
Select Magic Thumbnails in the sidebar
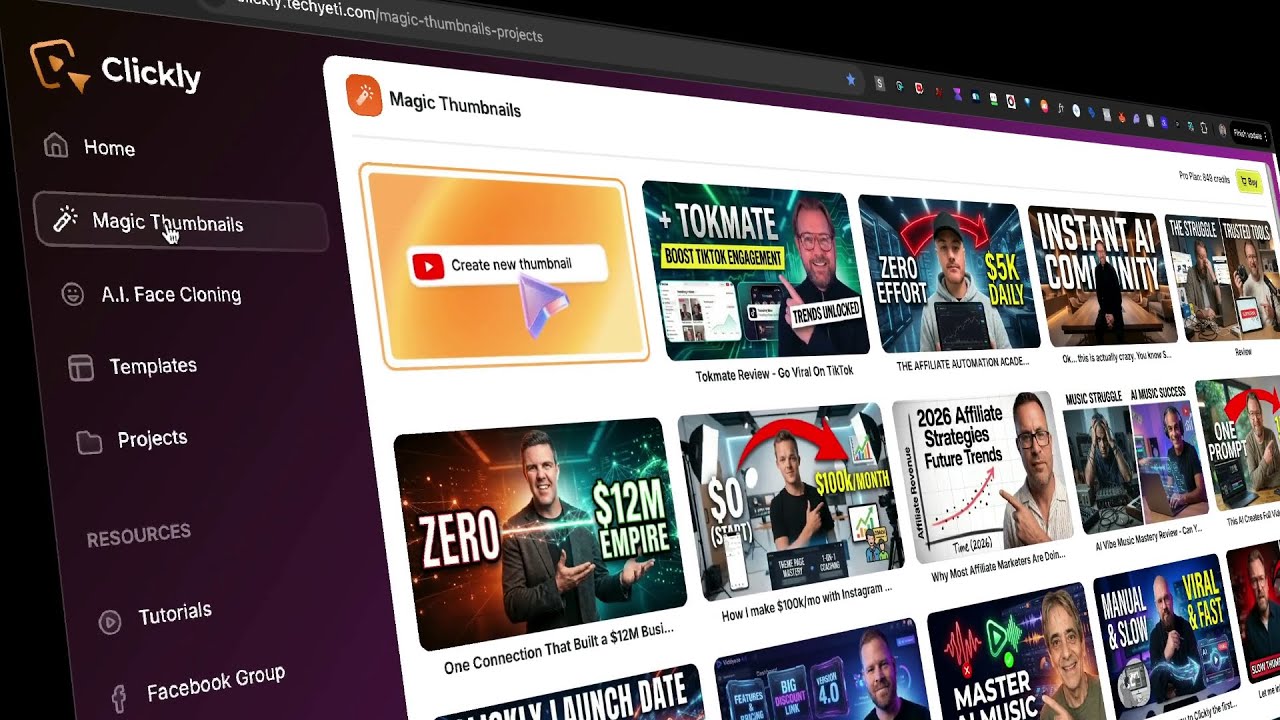click(180, 221)
